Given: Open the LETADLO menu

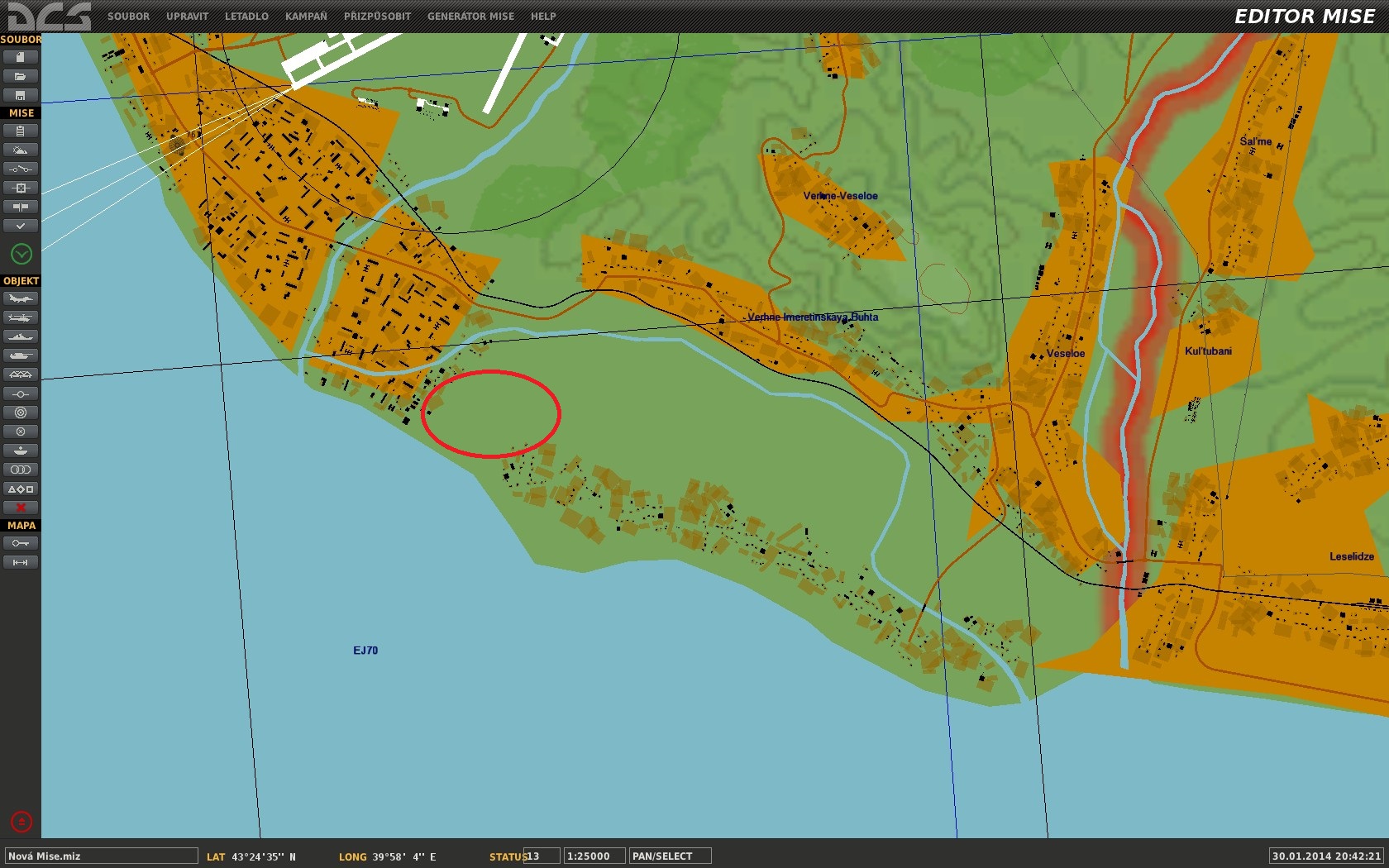Looking at the screenshot, I should [246, 16].
